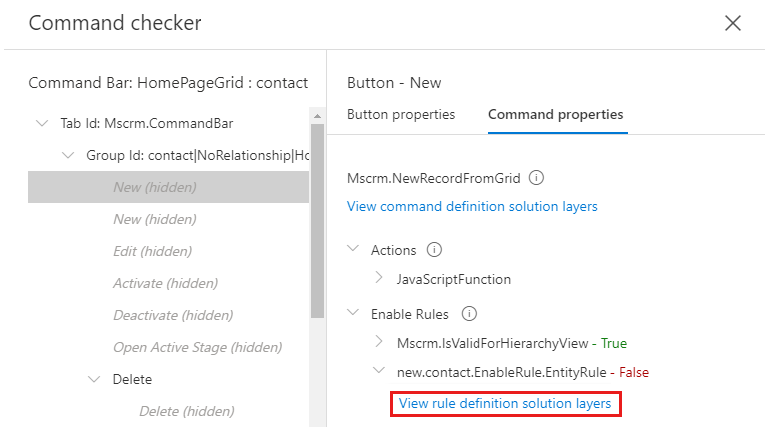Expand the Mscrm.IsValidForHierarchyView rule
This screenshot has height=427, width=765.
(379, 342)
